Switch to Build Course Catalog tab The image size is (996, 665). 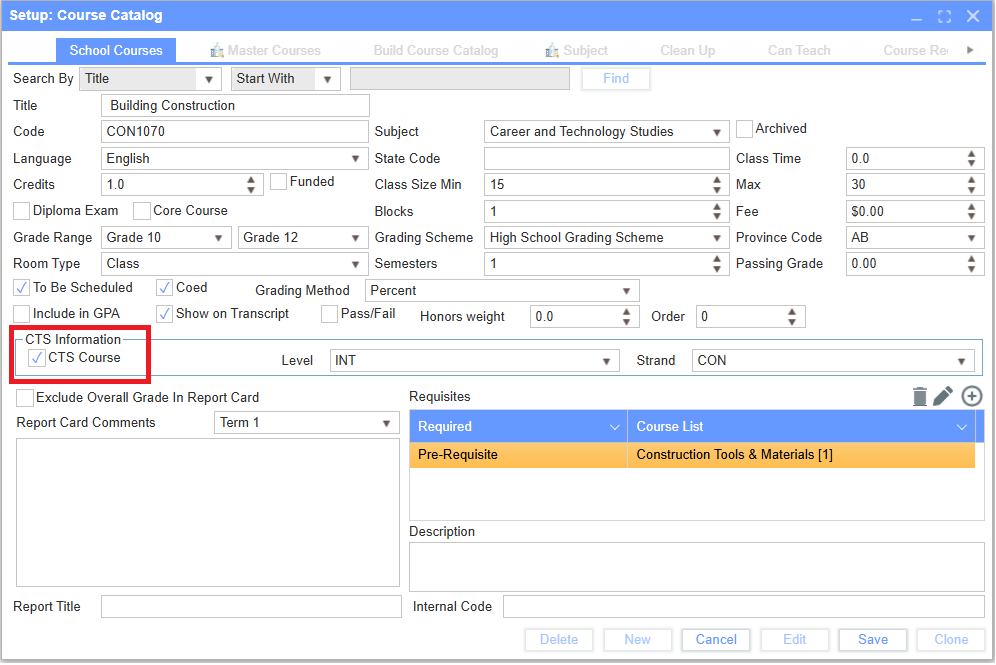[436, 50]
